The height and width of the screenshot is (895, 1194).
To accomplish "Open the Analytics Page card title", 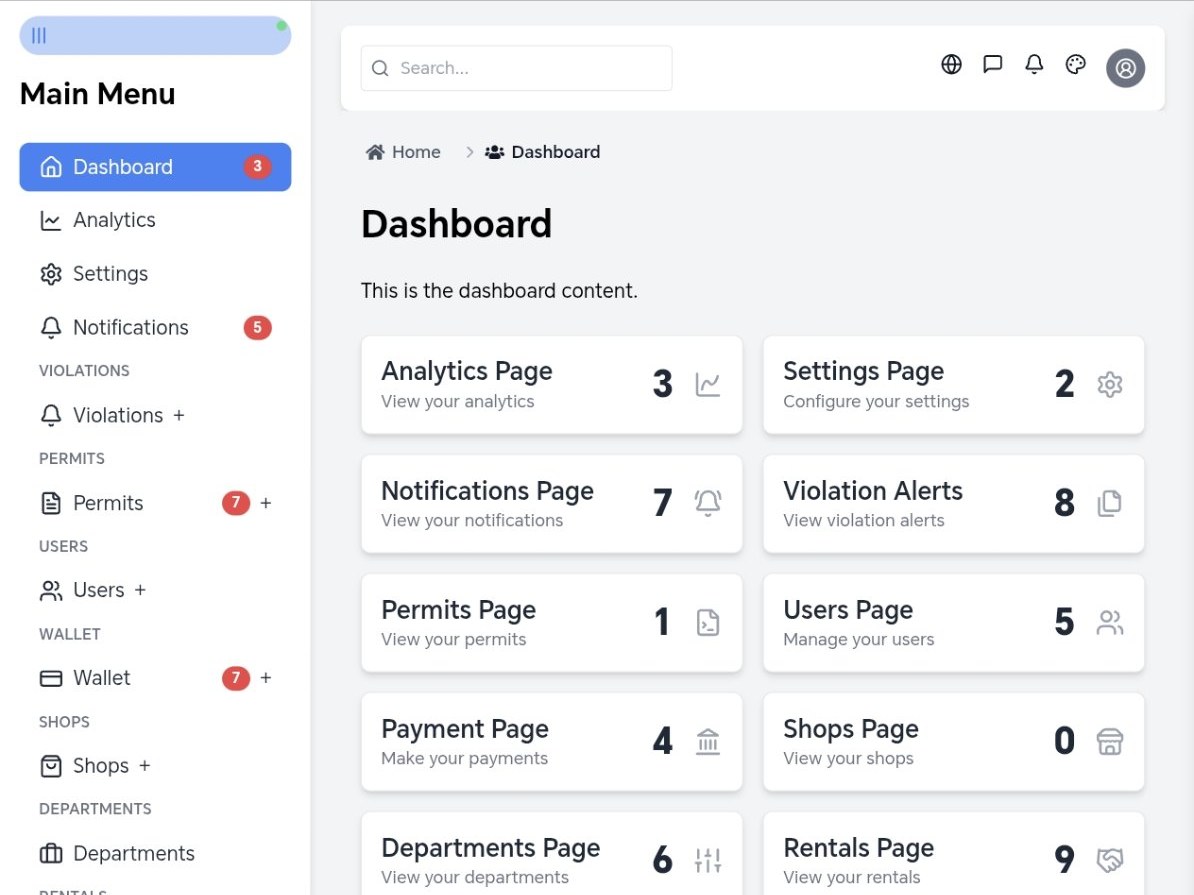I will (467, 371).
